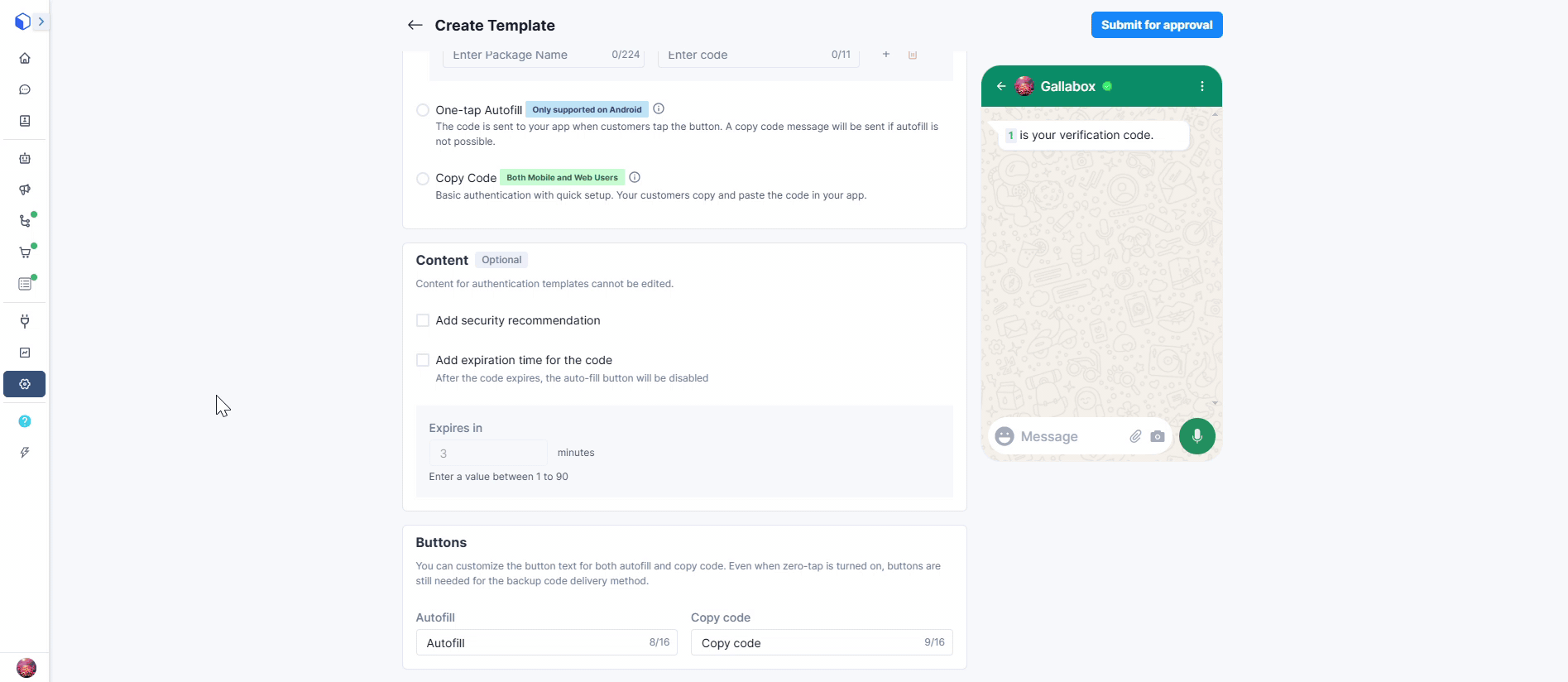Viewport: 1568px width, 682px height.
Task: Open the Analytics chart icon in sidebar
Action: click(25, 353)
